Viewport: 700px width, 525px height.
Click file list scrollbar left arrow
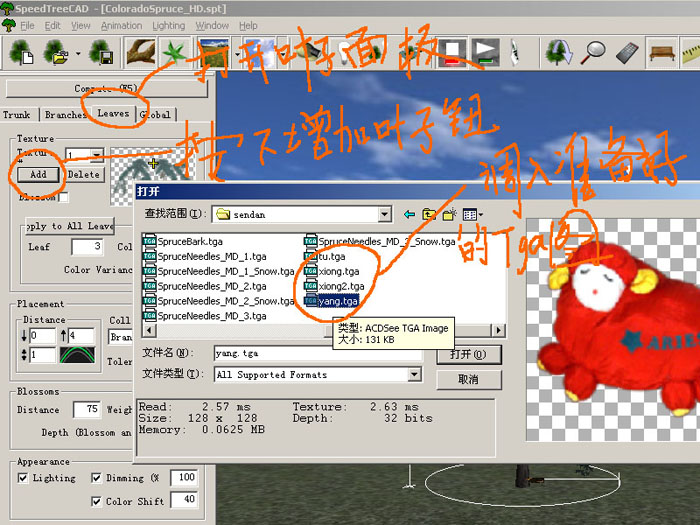pyautogui.click(x=149, y=330)
